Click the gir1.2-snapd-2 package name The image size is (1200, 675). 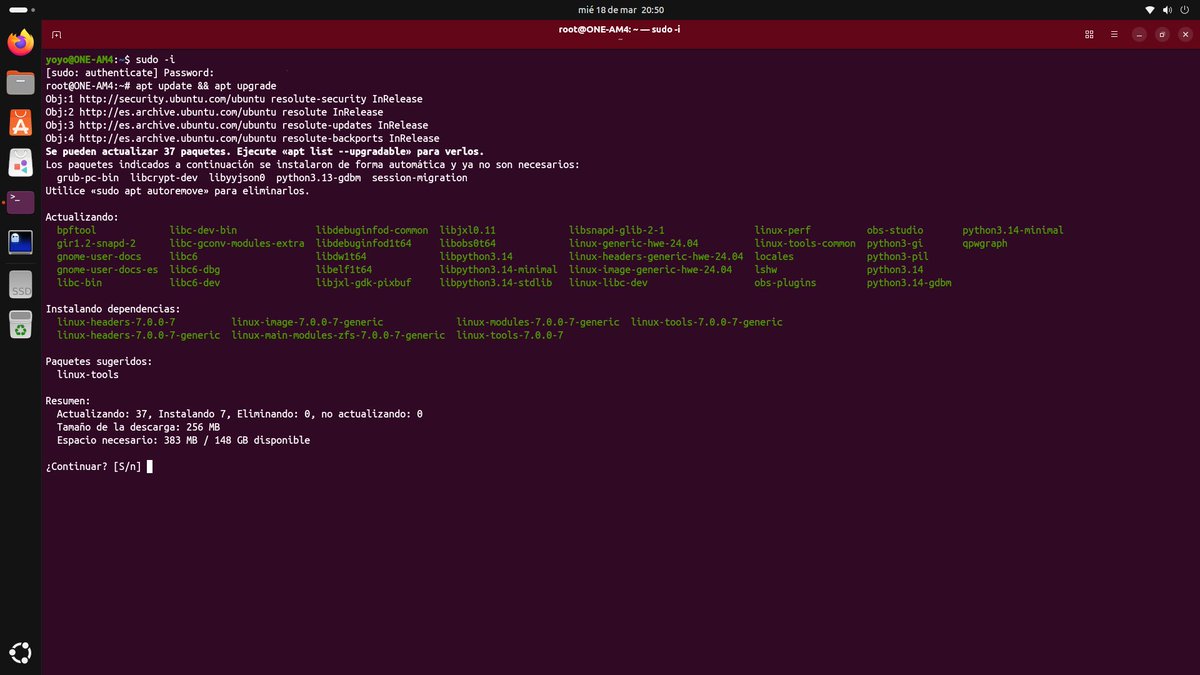[x=96, y=243]
